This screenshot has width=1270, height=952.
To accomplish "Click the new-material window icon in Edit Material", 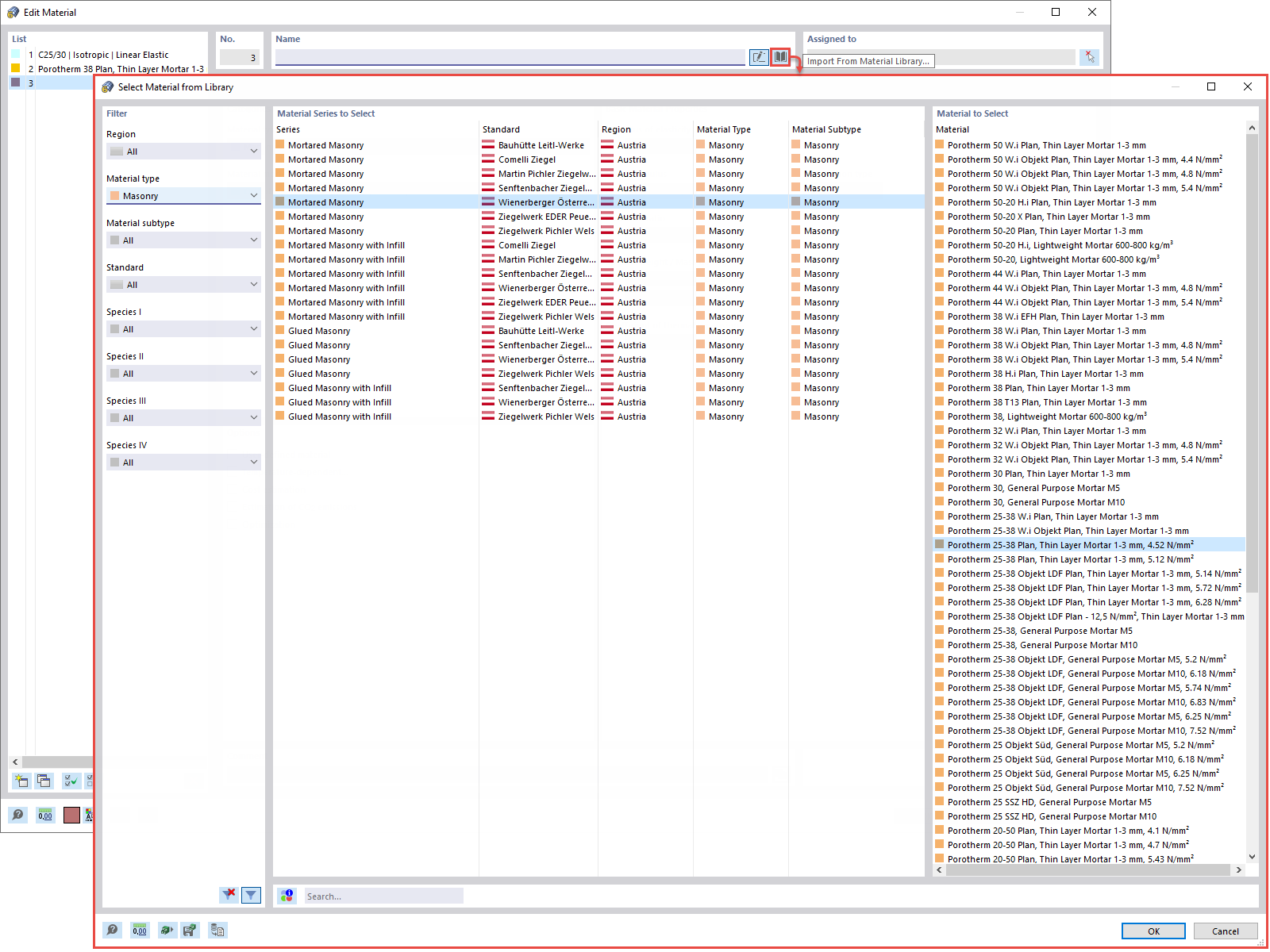I will [x=21, y=781].
